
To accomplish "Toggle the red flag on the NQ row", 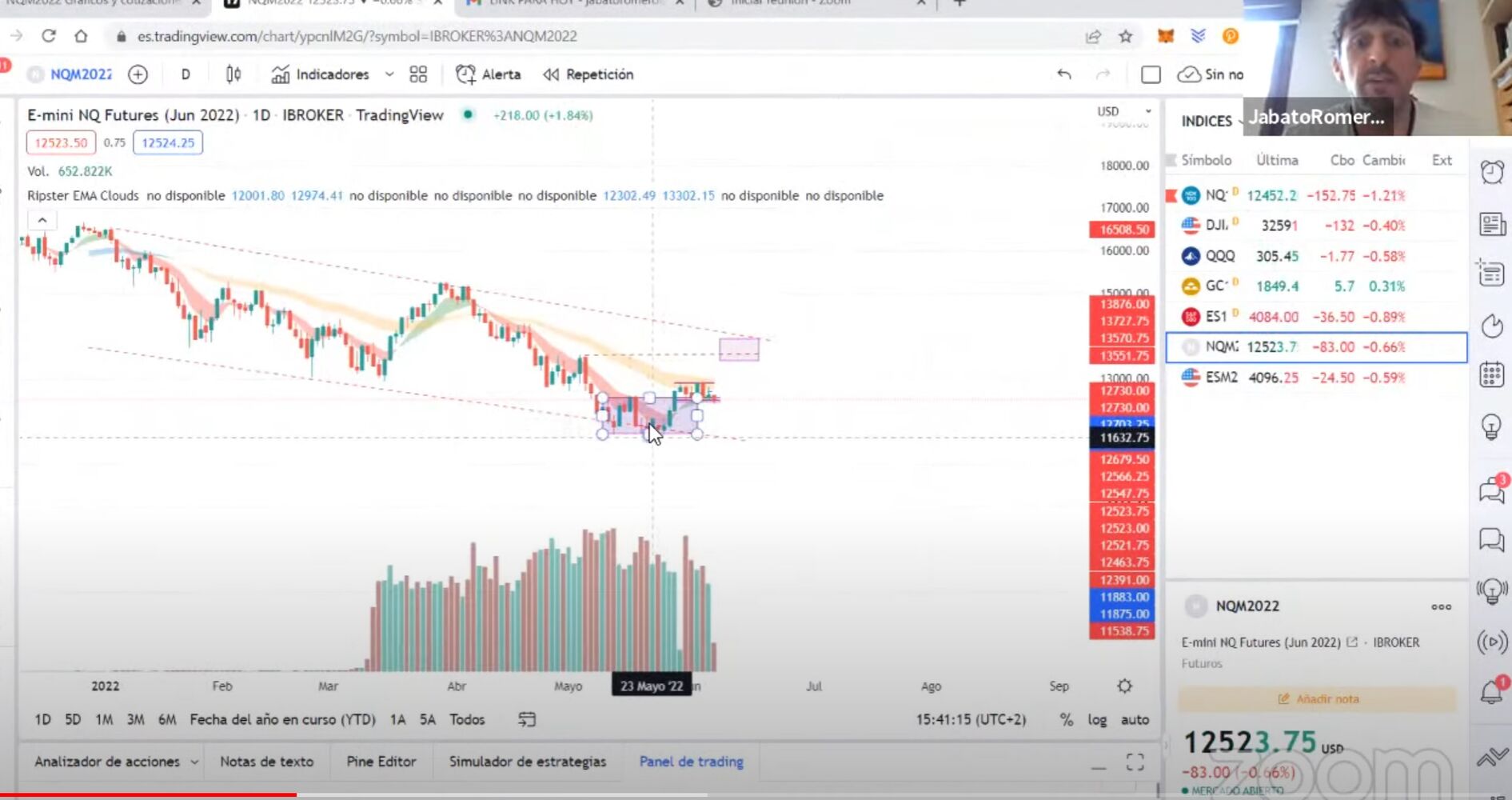I will pyautogui.click(x=1171, y=195).
